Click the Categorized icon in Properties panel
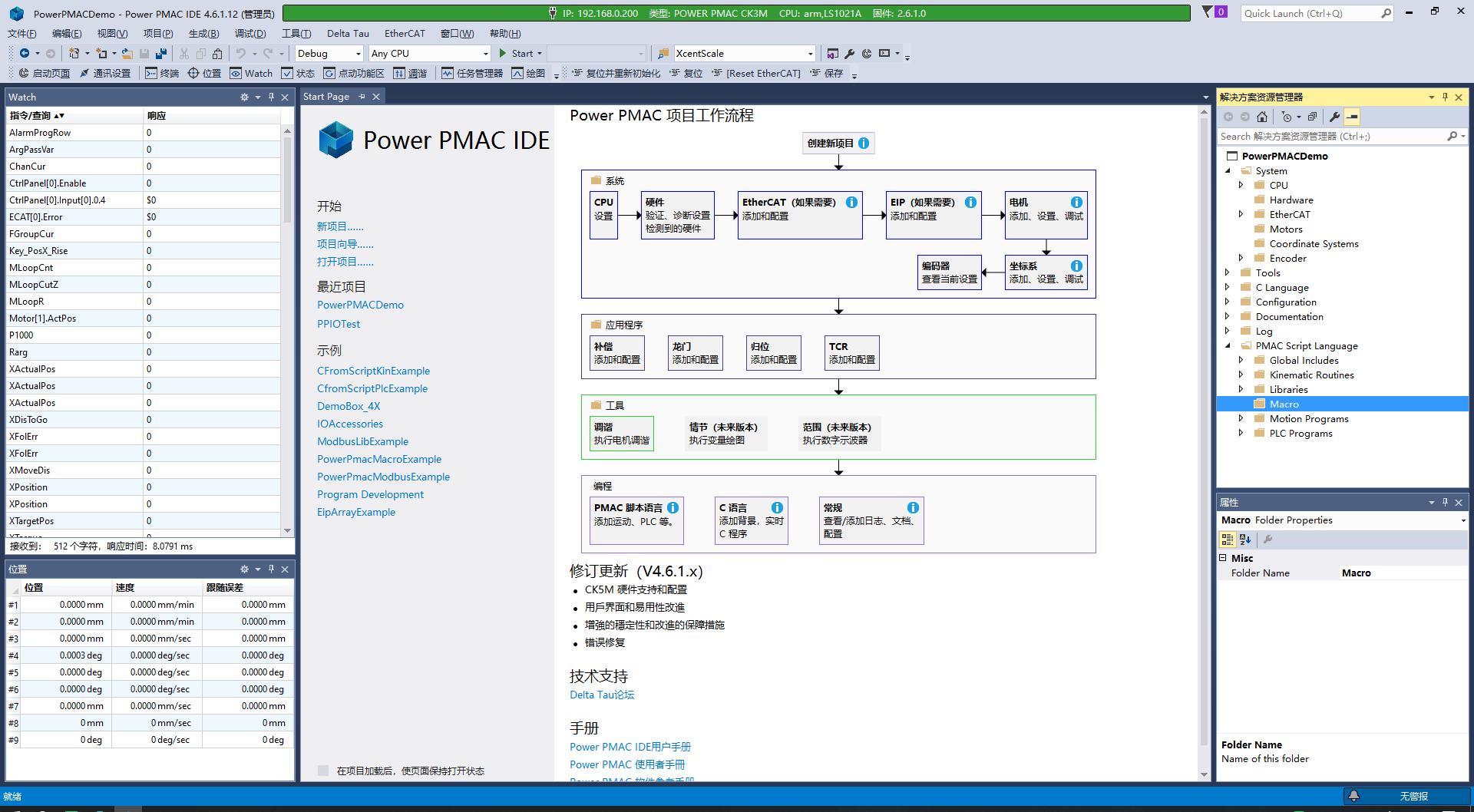 [1228, 540]
